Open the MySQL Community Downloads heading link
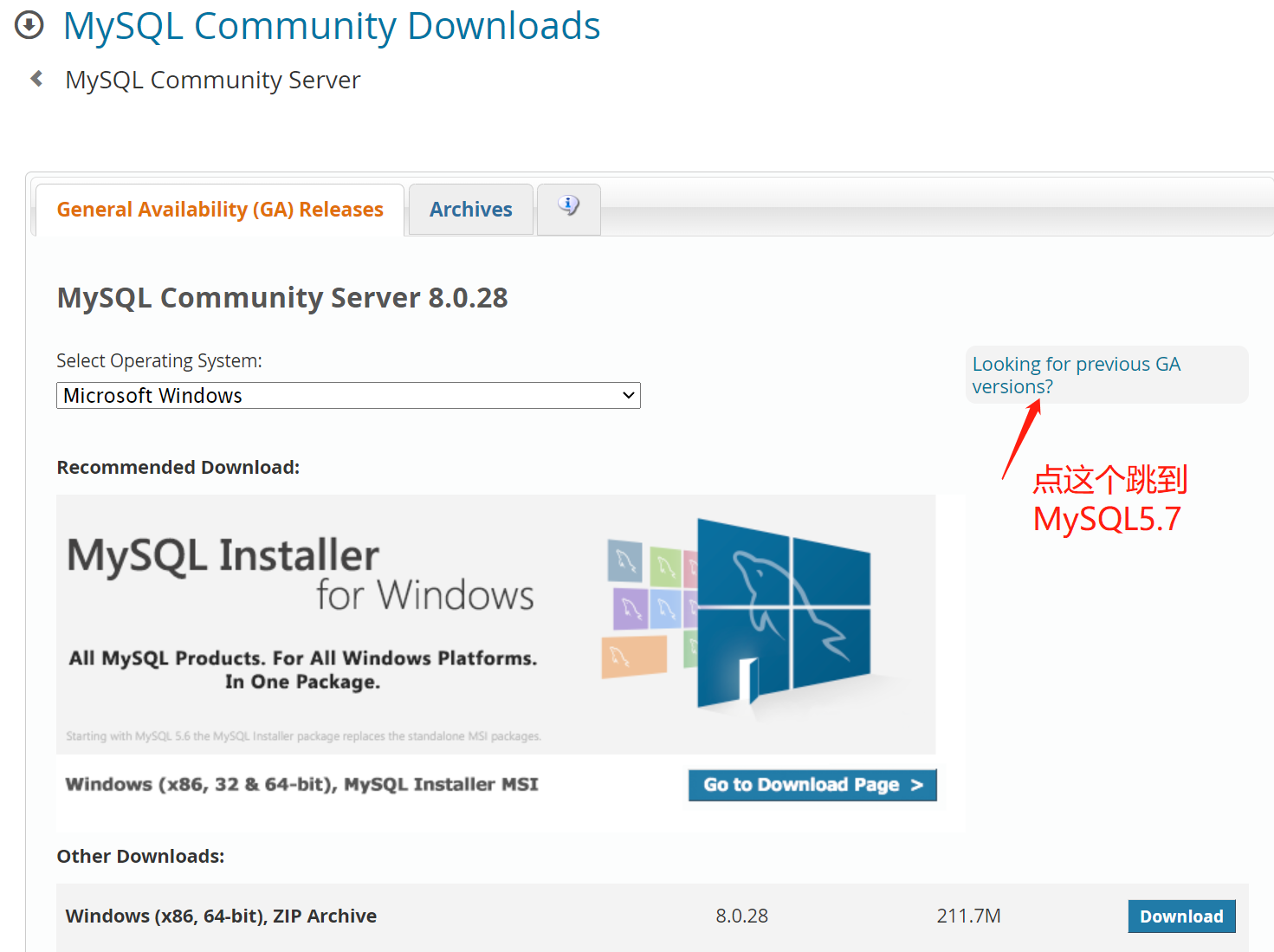Viewport: 1274px width, 952px height. (332, 26)
